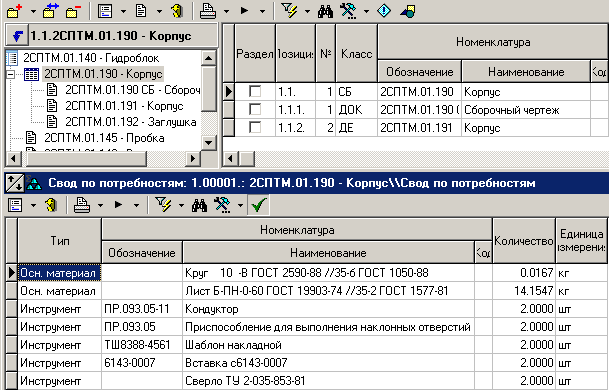The height and width of the screenshot is (390, 609).
Task: Click the sort arrows icon on blue header
Action: (15, 183)
